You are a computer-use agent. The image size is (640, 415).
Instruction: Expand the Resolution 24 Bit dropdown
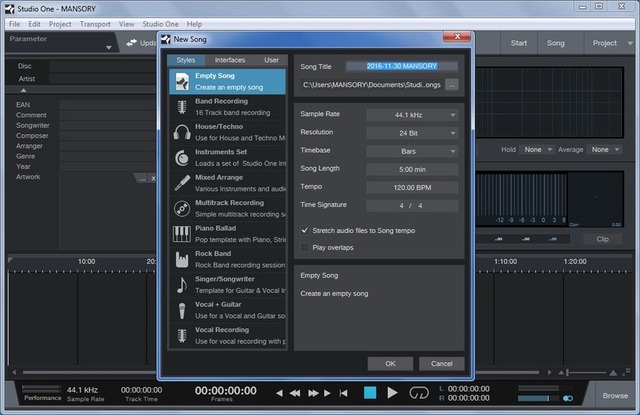412,132
